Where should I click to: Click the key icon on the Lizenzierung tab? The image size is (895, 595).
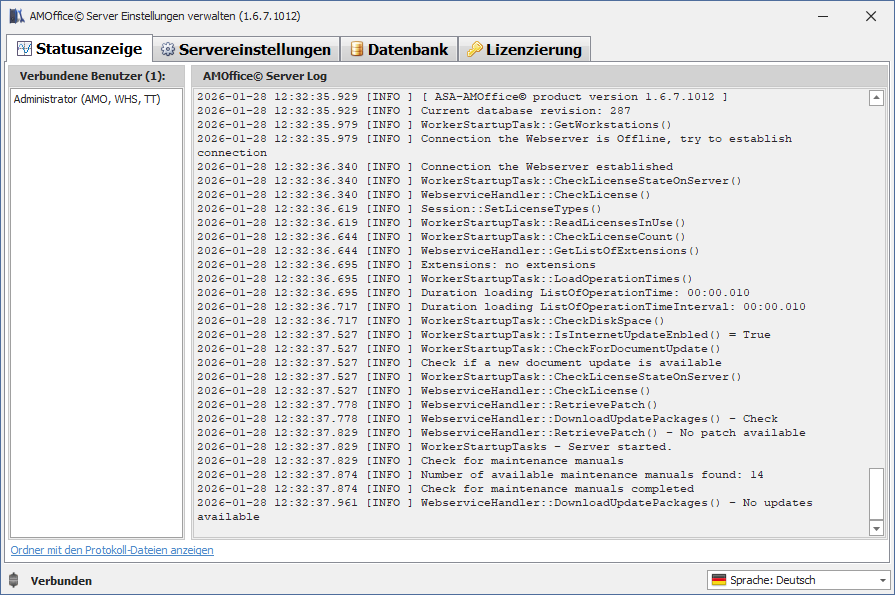(x=474, y=50)
